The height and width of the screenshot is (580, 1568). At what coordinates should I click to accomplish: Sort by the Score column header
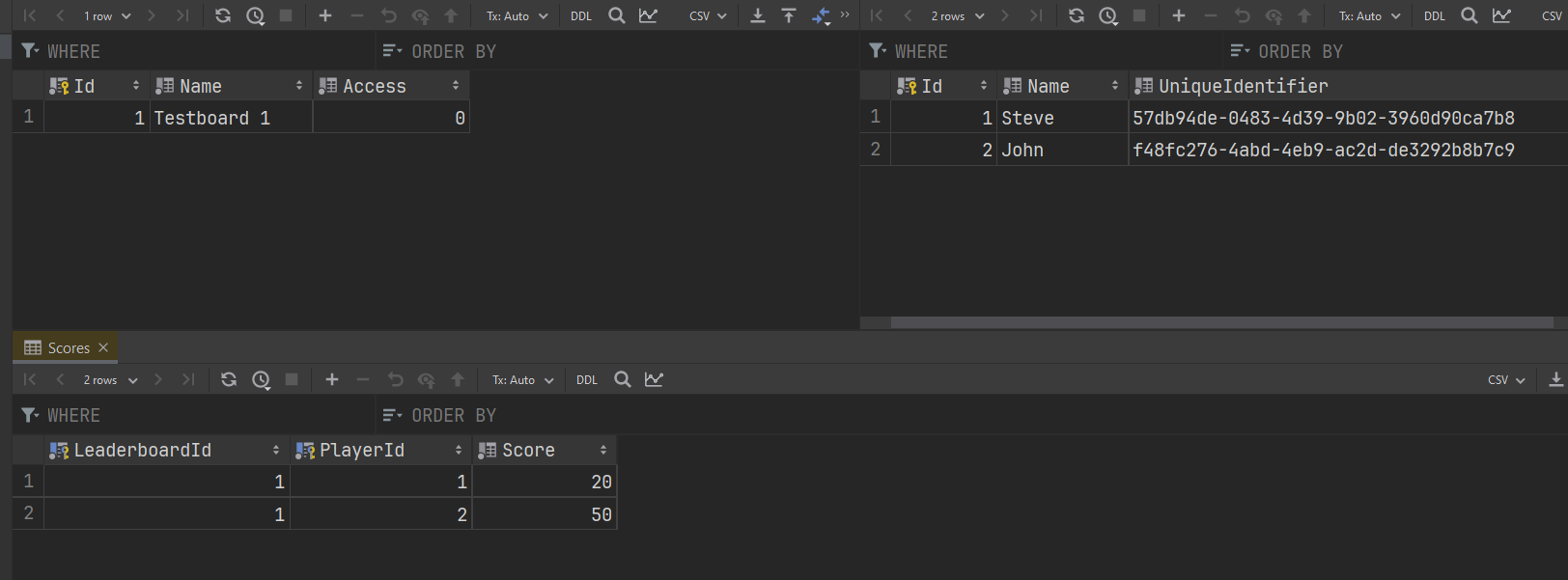(x=544, y=450)
